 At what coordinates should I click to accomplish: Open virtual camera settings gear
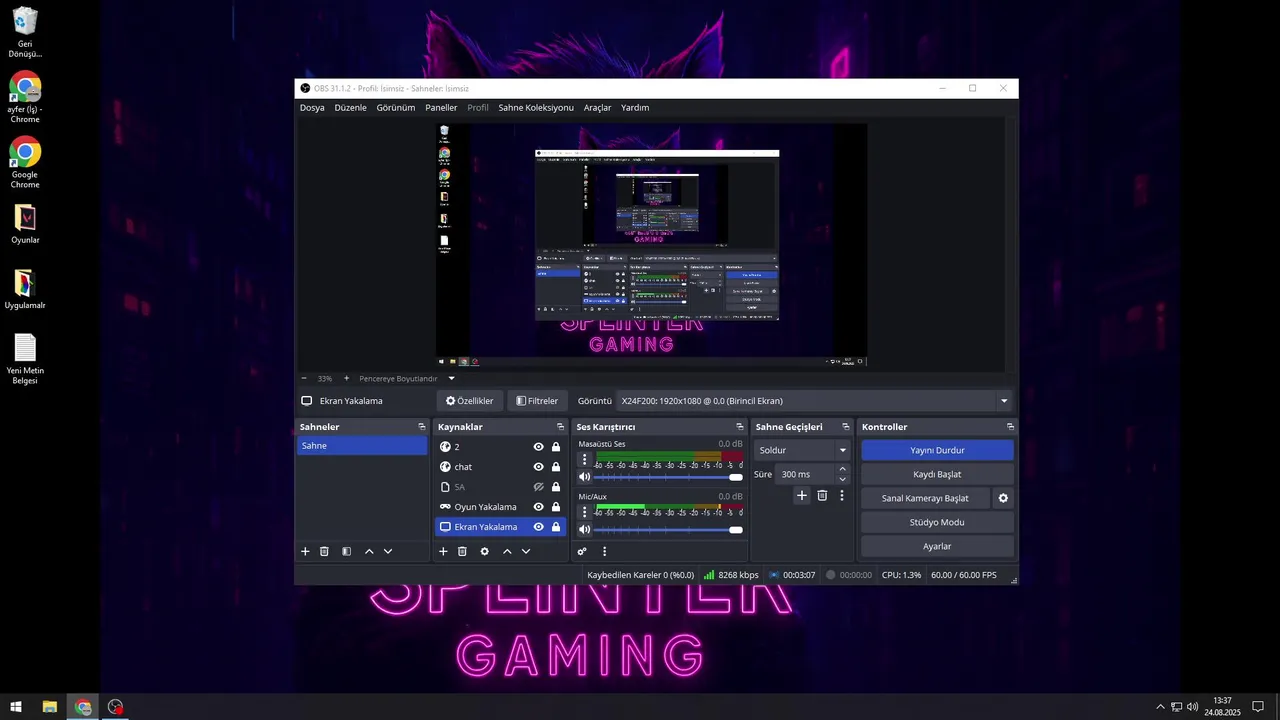1003,498
